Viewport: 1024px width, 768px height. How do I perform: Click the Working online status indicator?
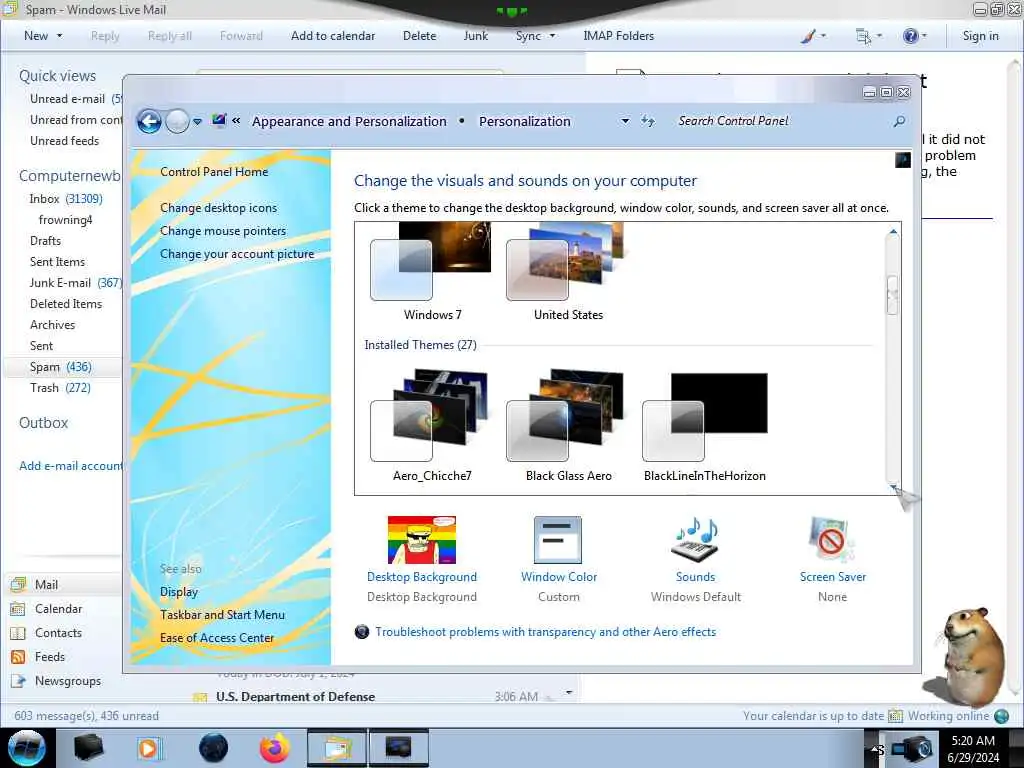tap(958, 716)
